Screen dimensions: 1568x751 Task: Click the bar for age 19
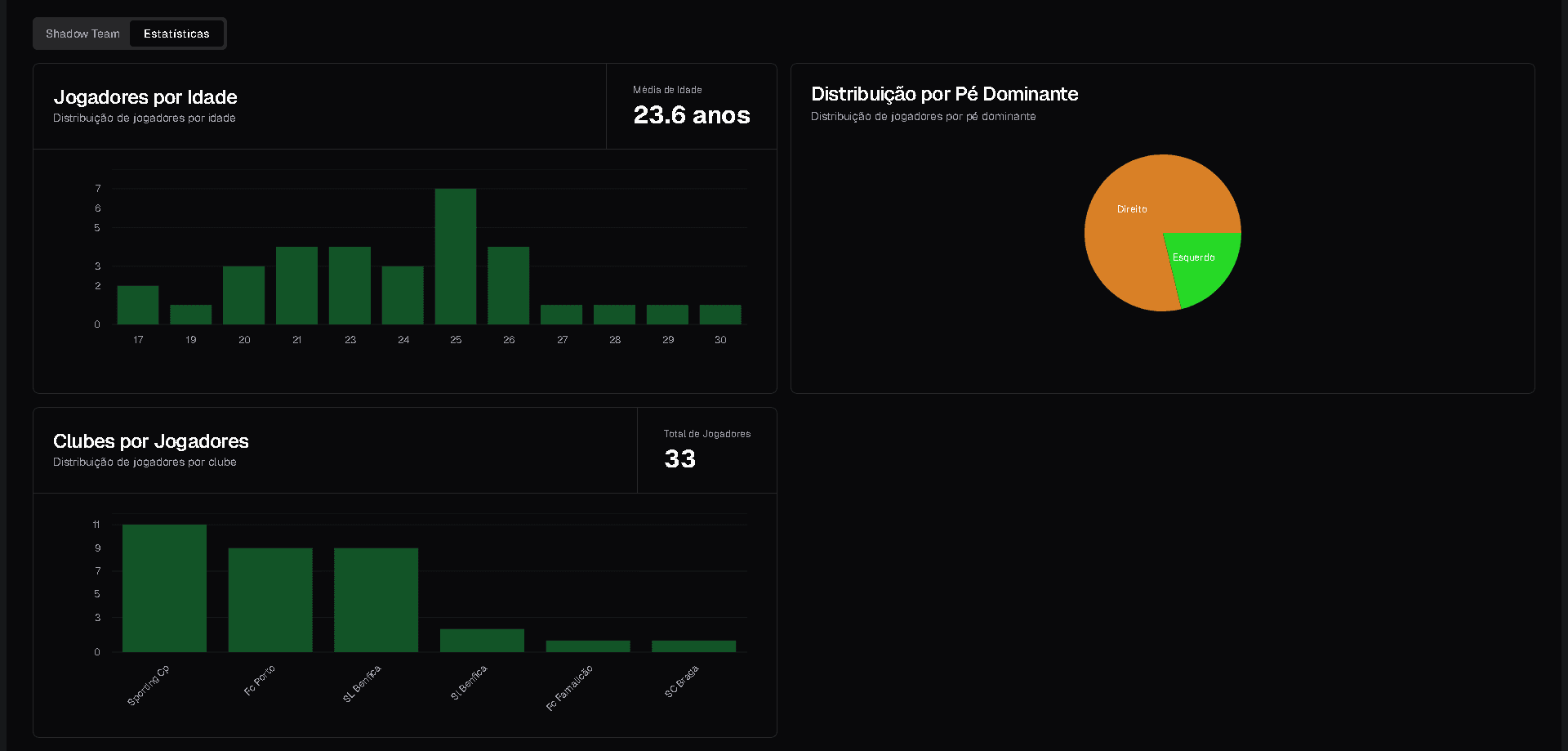pos(191,315)
